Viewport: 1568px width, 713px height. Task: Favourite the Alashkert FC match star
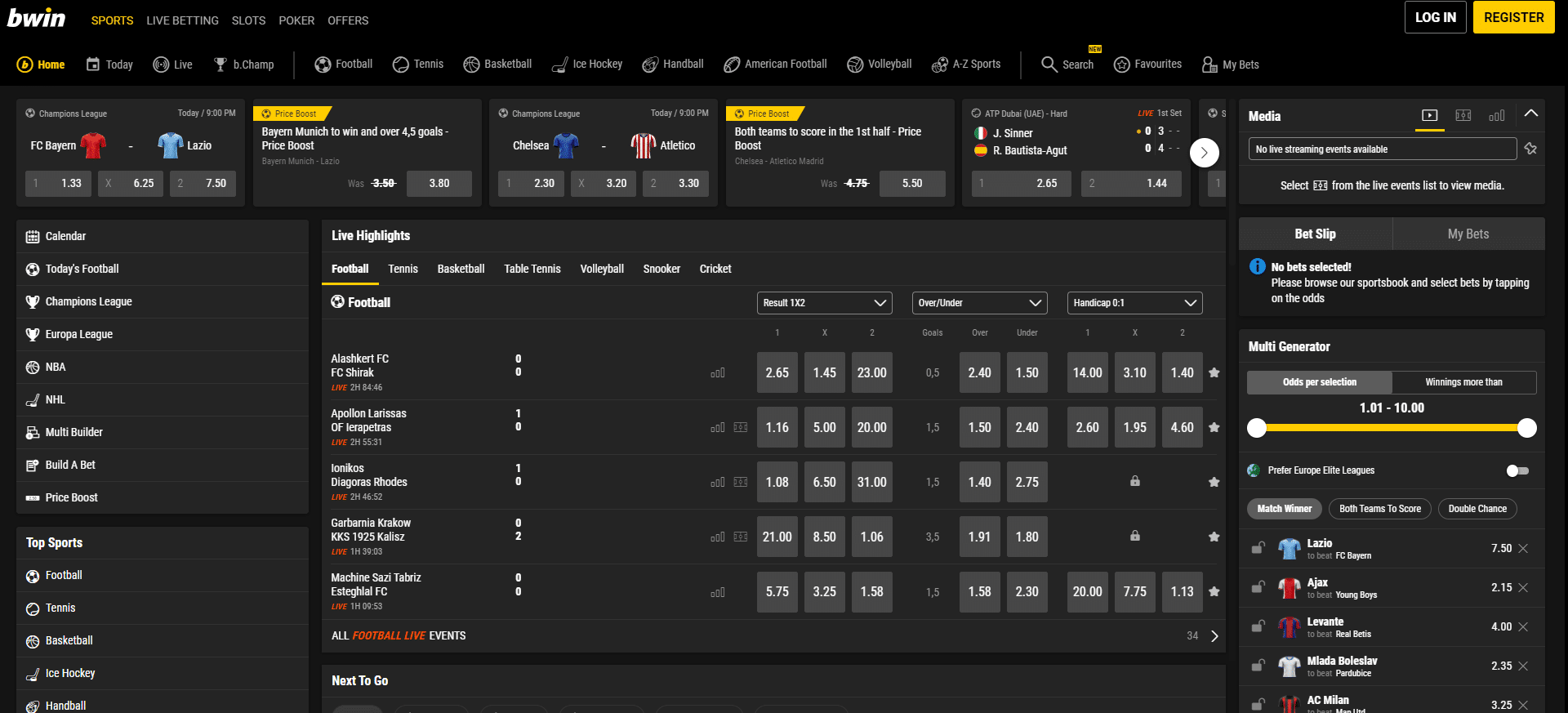pyautogui.click(x=1214, y=372)
